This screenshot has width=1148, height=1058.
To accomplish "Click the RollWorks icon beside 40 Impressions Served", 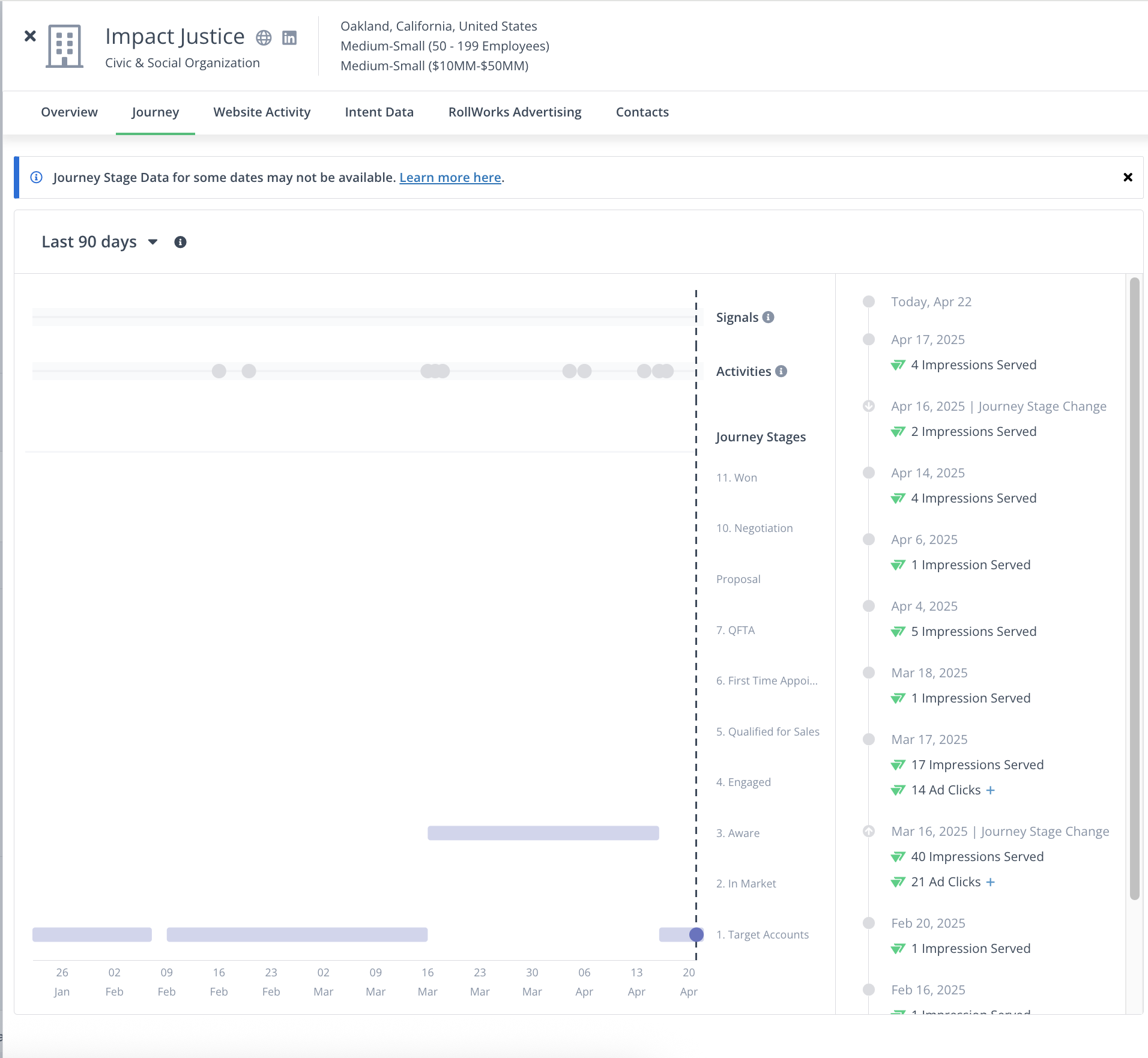I will 898,857.
